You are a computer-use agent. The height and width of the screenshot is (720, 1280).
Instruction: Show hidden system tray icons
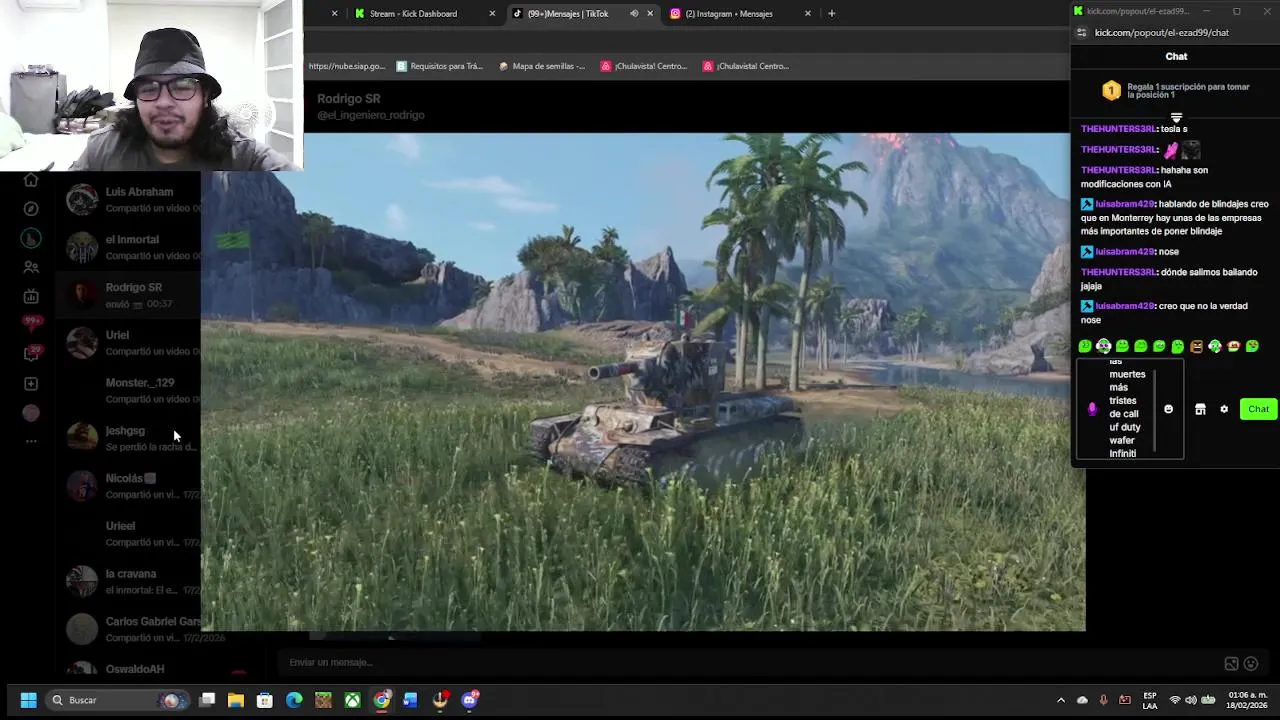(x=1061, y=700)
